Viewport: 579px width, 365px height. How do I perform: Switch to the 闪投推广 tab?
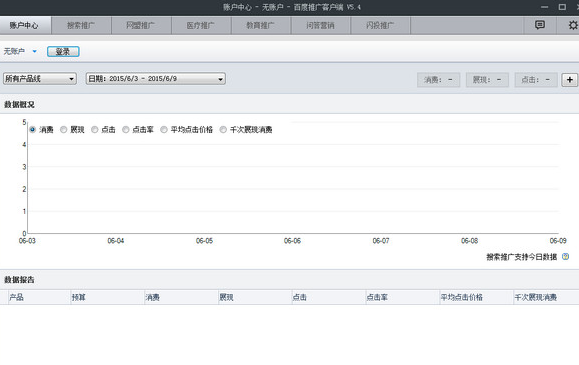(x=380, y=25)
